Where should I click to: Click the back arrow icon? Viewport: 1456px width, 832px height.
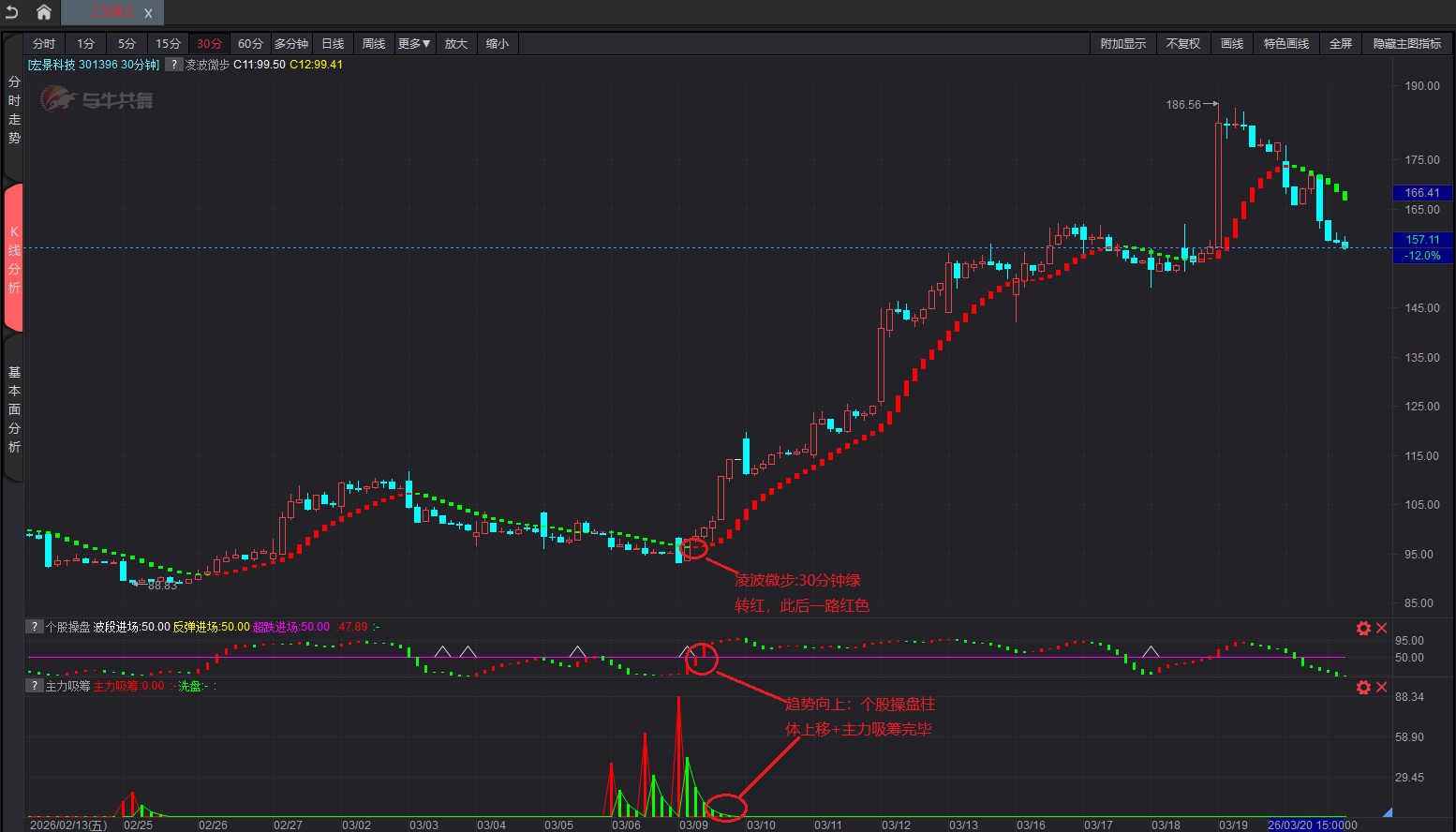[x=12, y=12]
